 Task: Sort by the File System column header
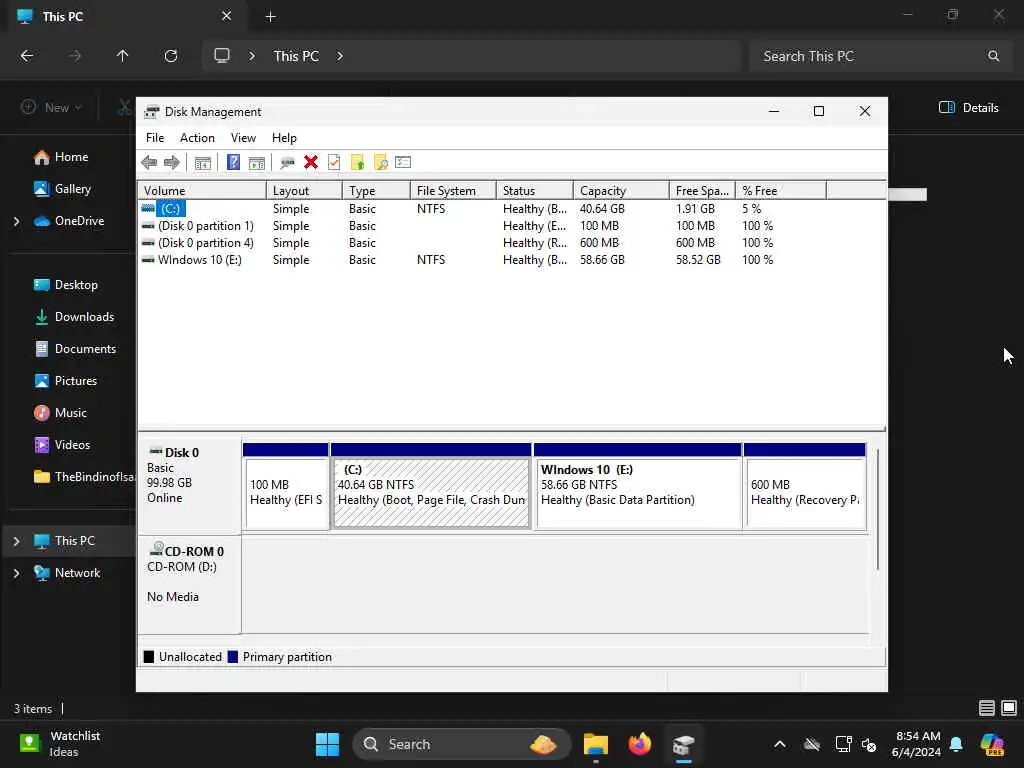(453, 191)
